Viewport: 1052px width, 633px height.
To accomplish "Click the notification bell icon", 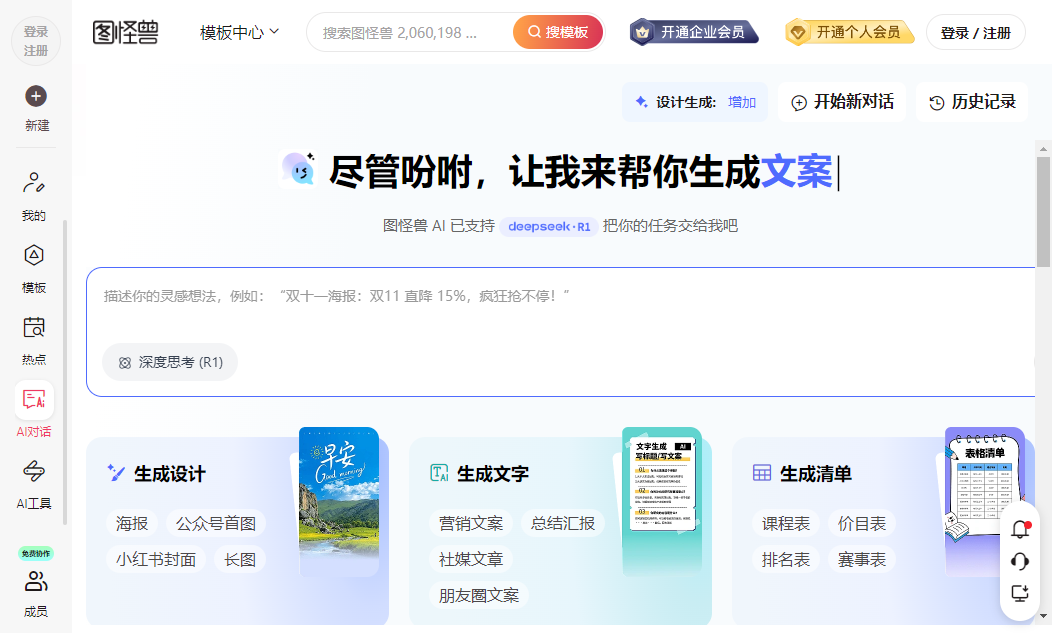I will [1020, 530].
